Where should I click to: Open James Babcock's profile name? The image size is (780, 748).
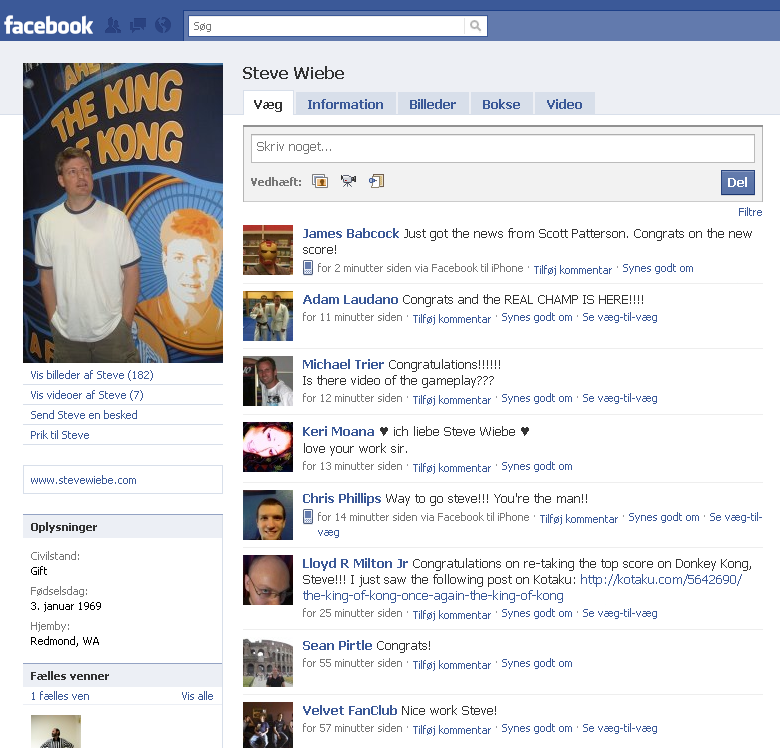(351, 233)
